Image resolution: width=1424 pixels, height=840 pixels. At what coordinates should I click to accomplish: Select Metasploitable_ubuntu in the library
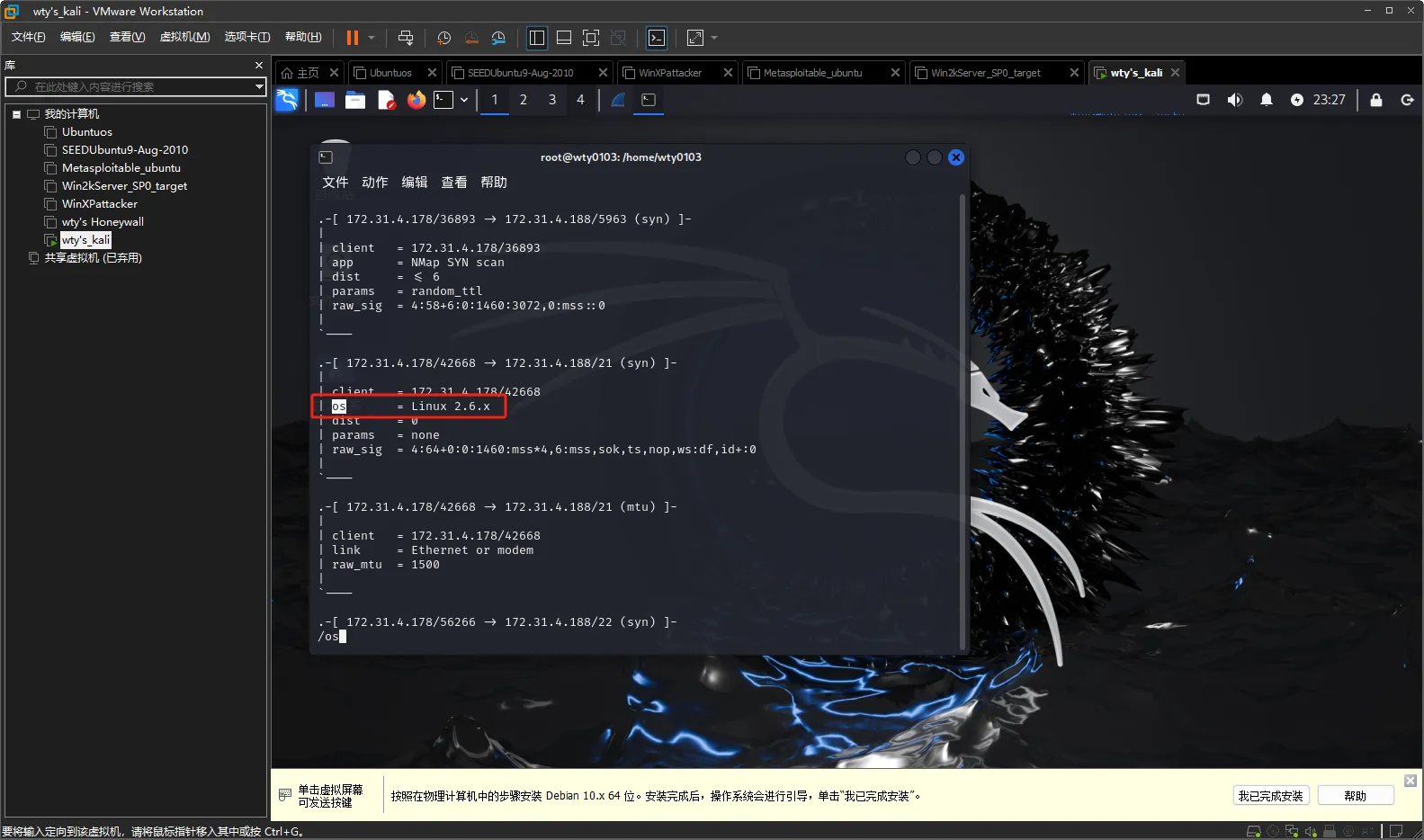[x=121, y=168]
